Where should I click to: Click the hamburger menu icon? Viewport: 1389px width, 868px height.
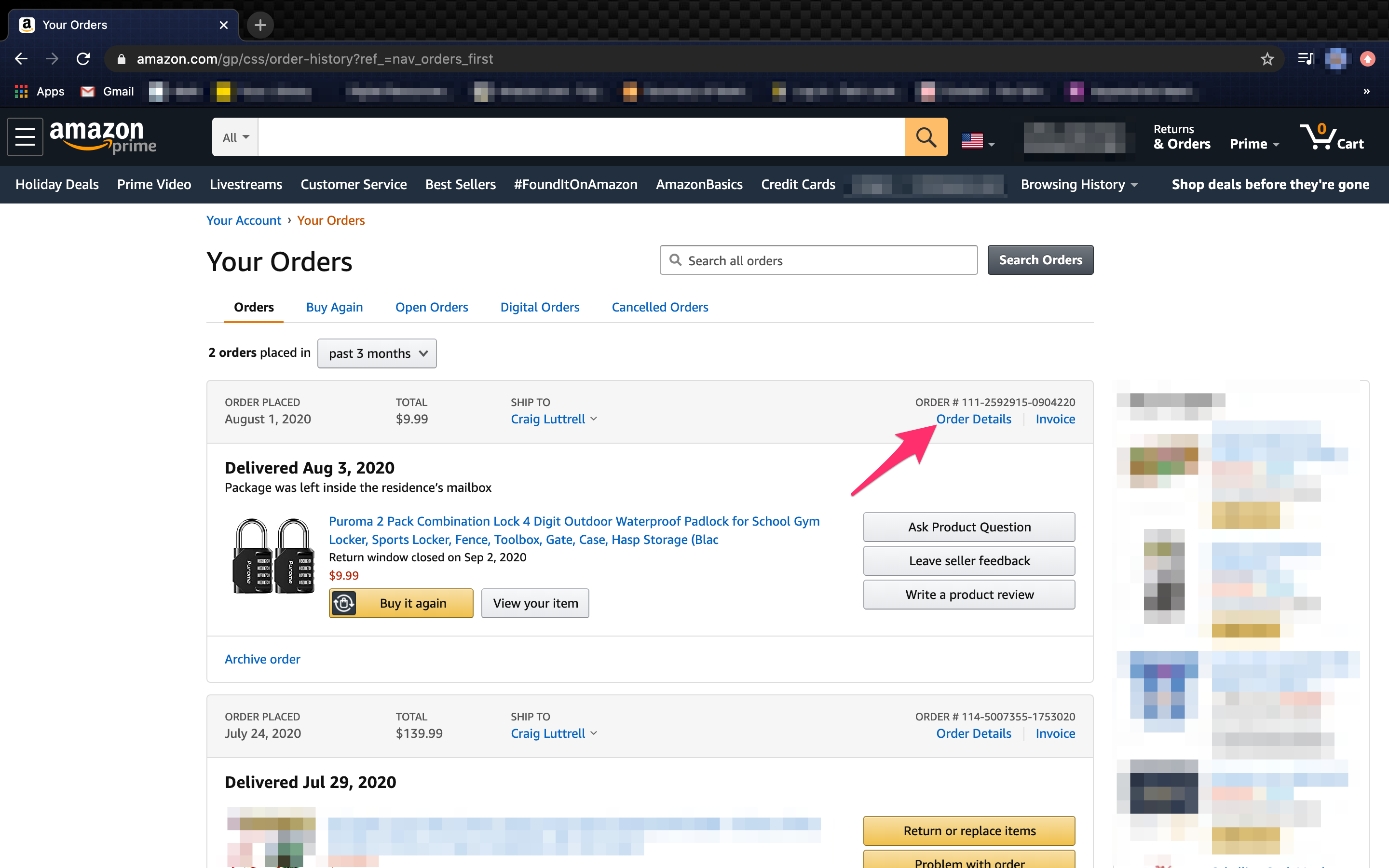point(26,137)
